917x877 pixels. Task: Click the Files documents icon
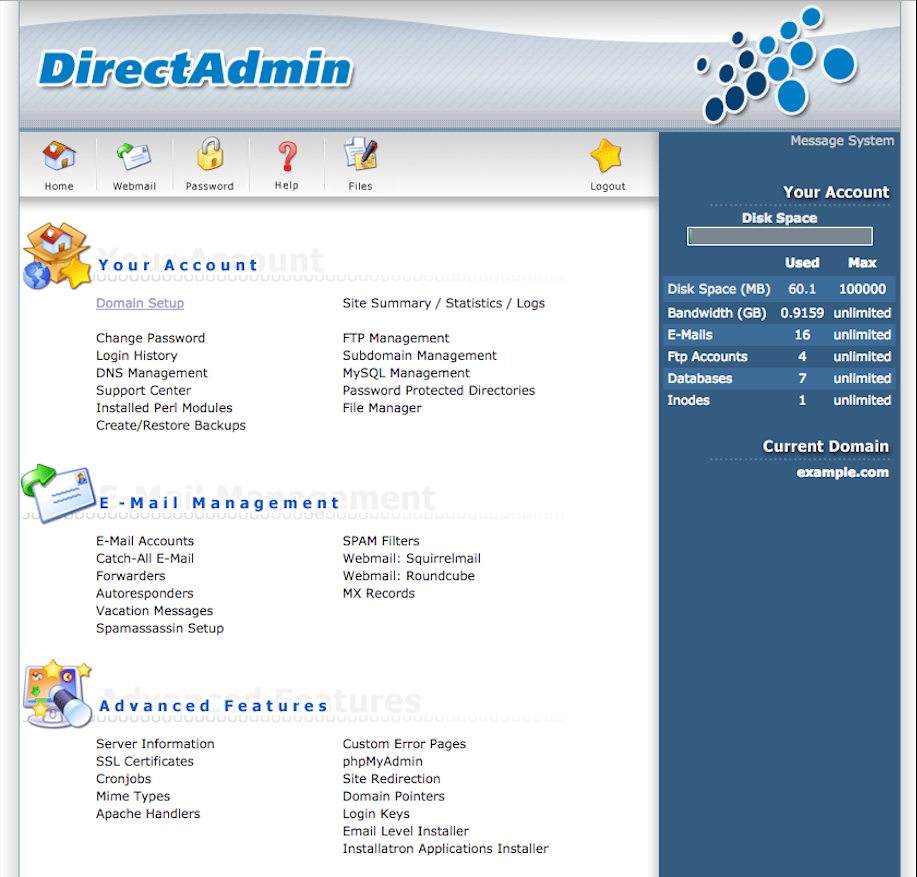(x=360, y=154)
